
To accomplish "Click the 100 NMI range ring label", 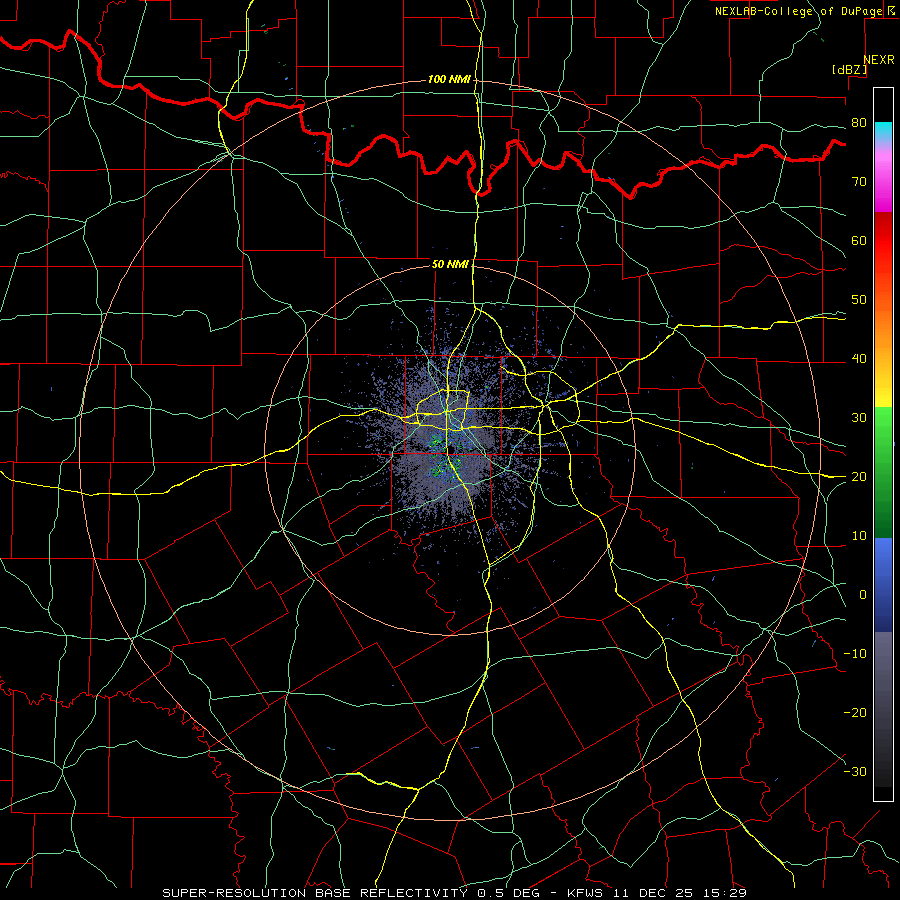I will (449, 79).
